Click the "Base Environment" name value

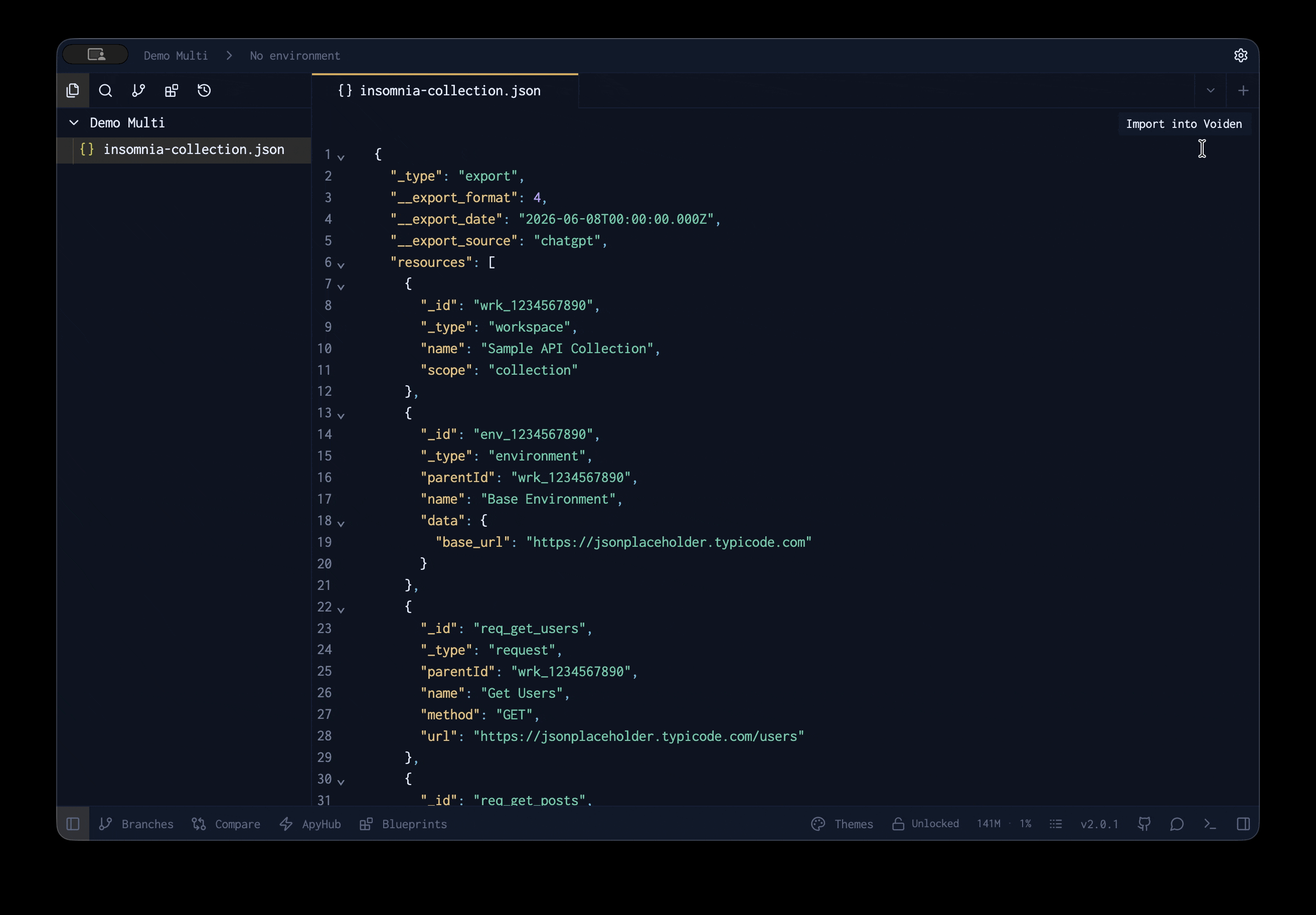548,499
